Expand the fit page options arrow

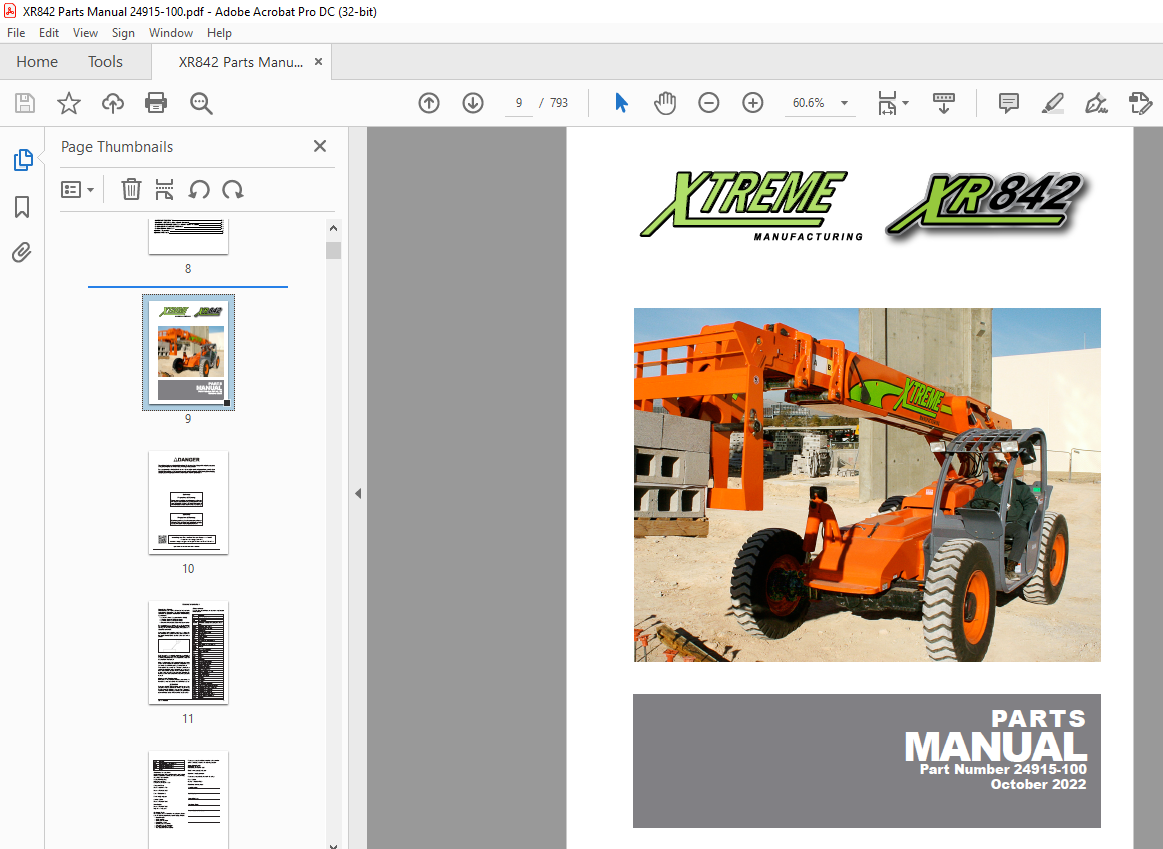[x=905, y=103]
